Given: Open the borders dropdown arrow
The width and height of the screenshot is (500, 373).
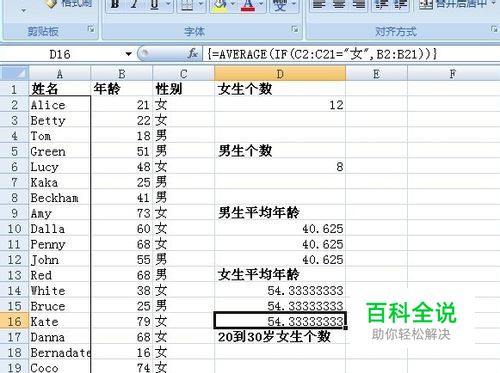Looking at the screenshot, I should (x=201, y=5).
